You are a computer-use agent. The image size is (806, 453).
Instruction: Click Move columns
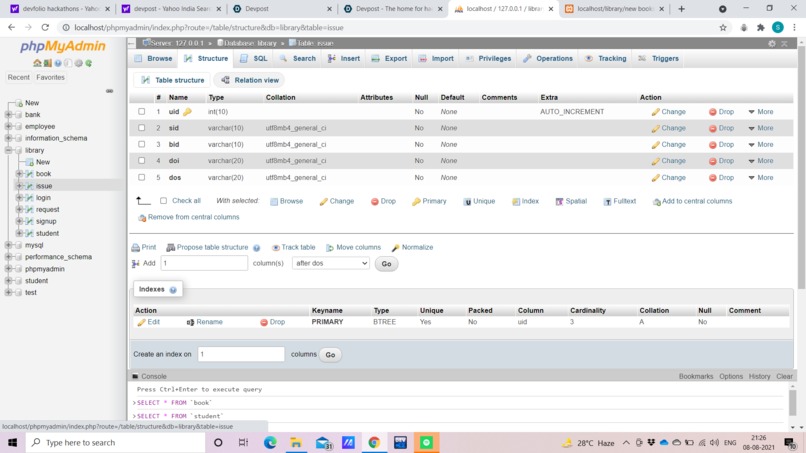click(x=354, y=247)
